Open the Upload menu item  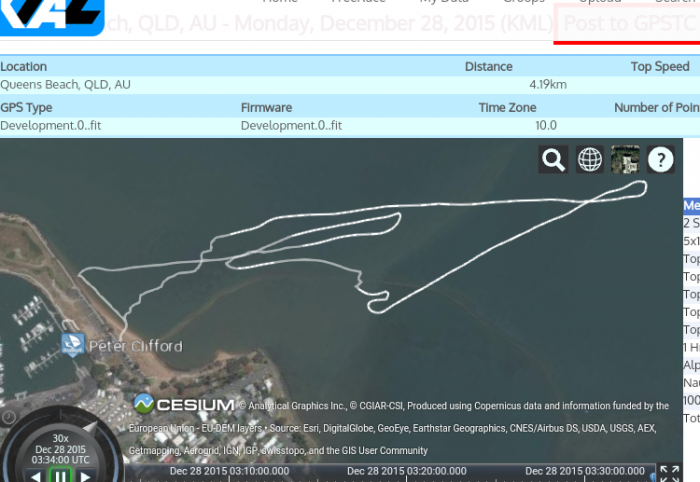click(x=599, y=2)
